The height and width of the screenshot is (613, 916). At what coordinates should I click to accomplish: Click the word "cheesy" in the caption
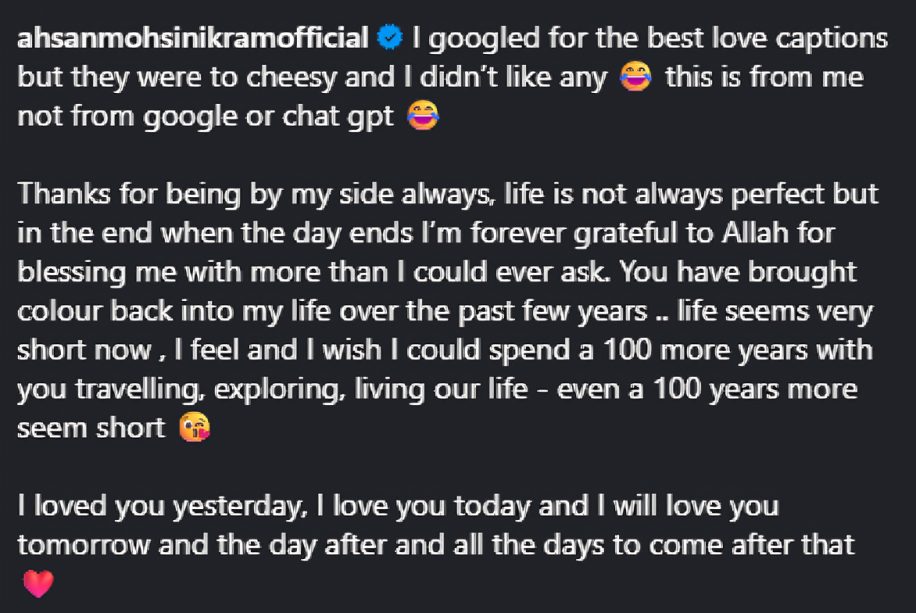pyautogui.click(x=292, y=78)
